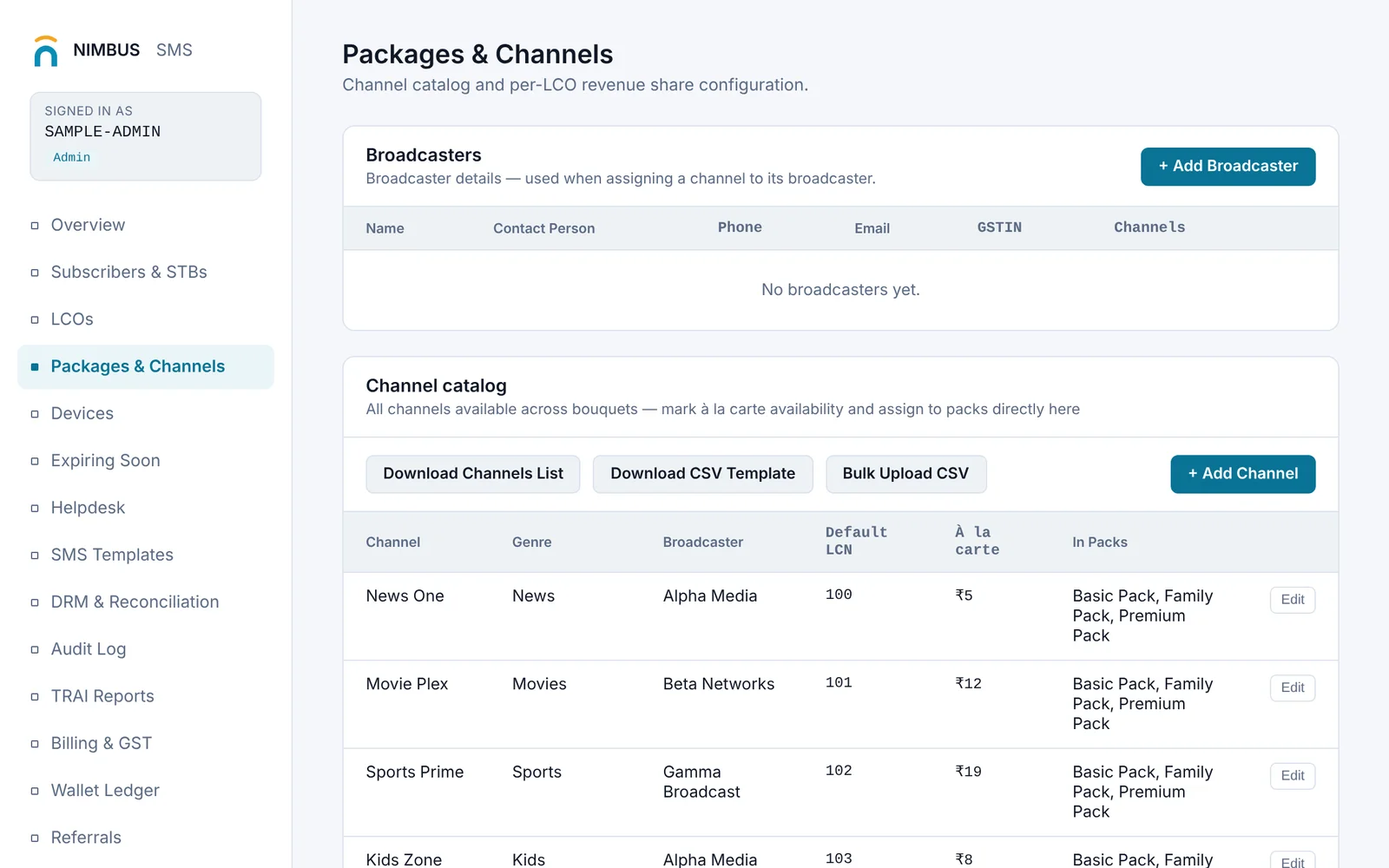Click the Nimbus logo icon

[x=45, y=51]
